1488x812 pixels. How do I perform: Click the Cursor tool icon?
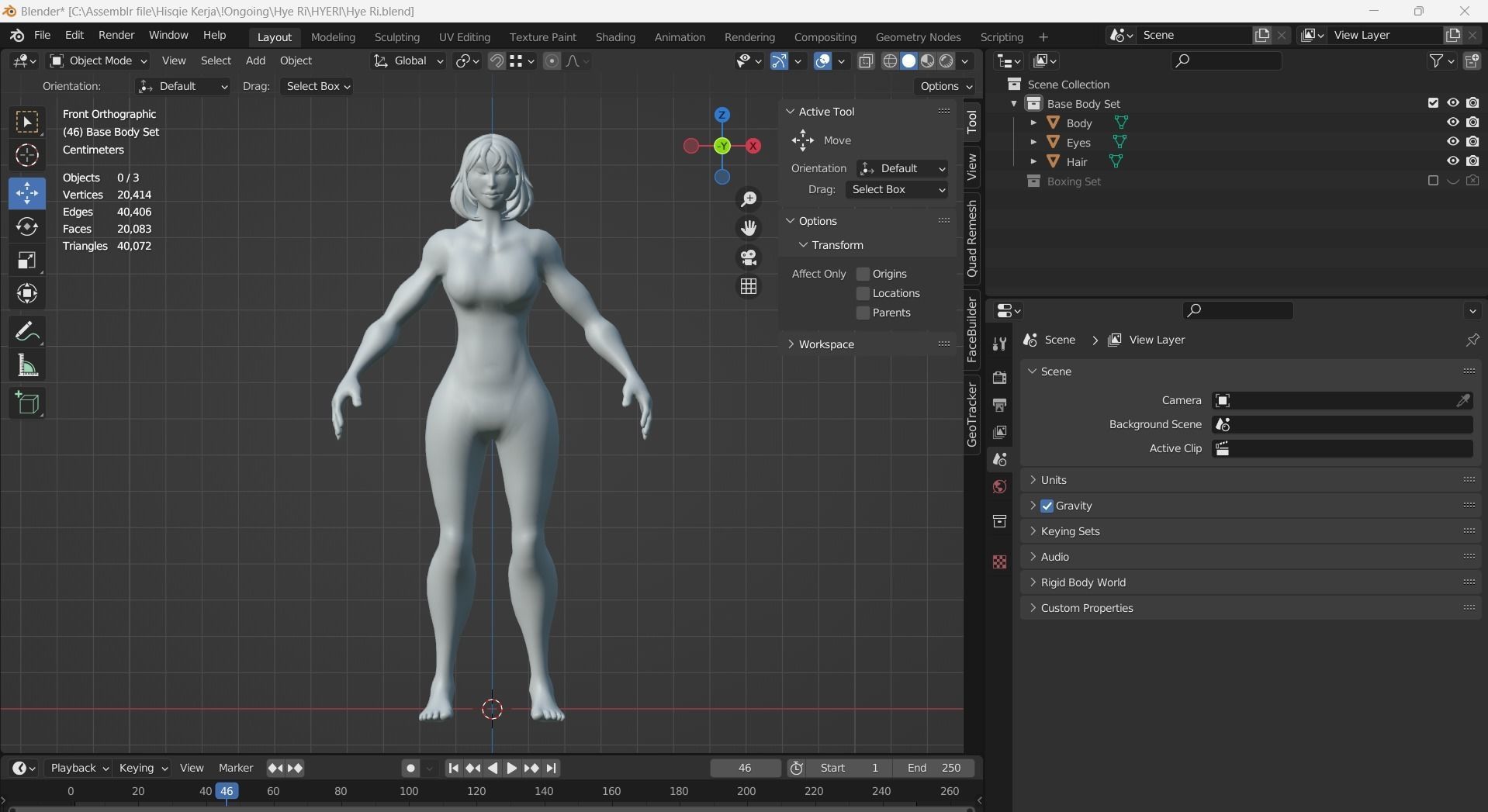pos(27,156)
